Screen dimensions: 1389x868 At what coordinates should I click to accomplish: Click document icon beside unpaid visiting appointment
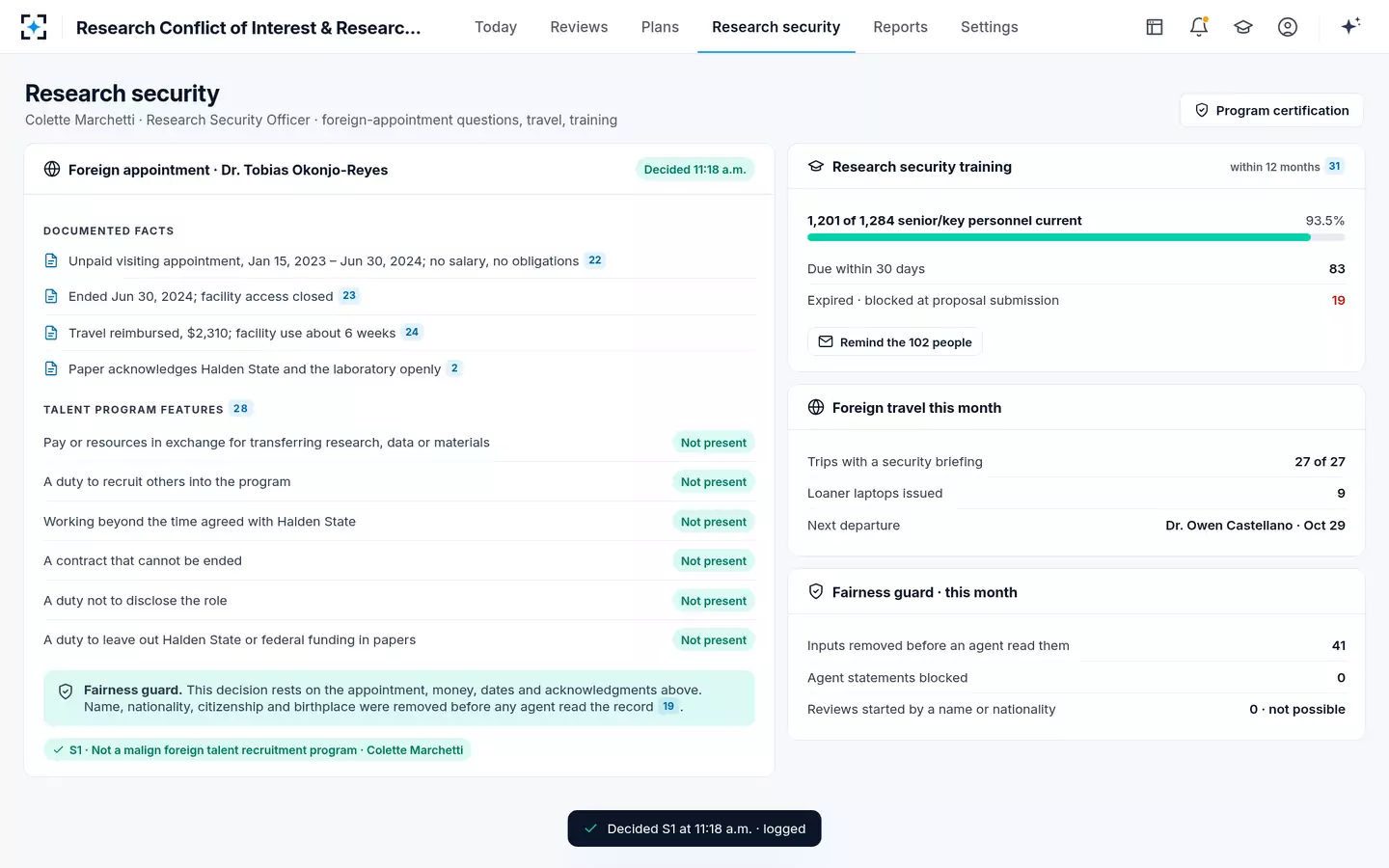coord(51,260)
